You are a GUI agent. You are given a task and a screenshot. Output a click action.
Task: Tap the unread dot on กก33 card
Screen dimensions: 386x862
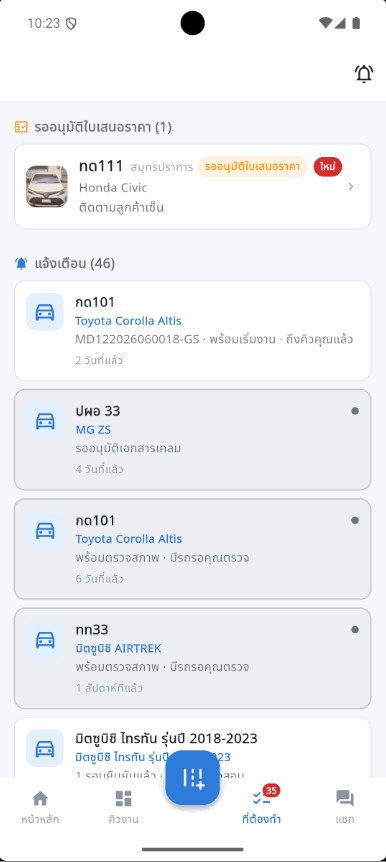355,629
